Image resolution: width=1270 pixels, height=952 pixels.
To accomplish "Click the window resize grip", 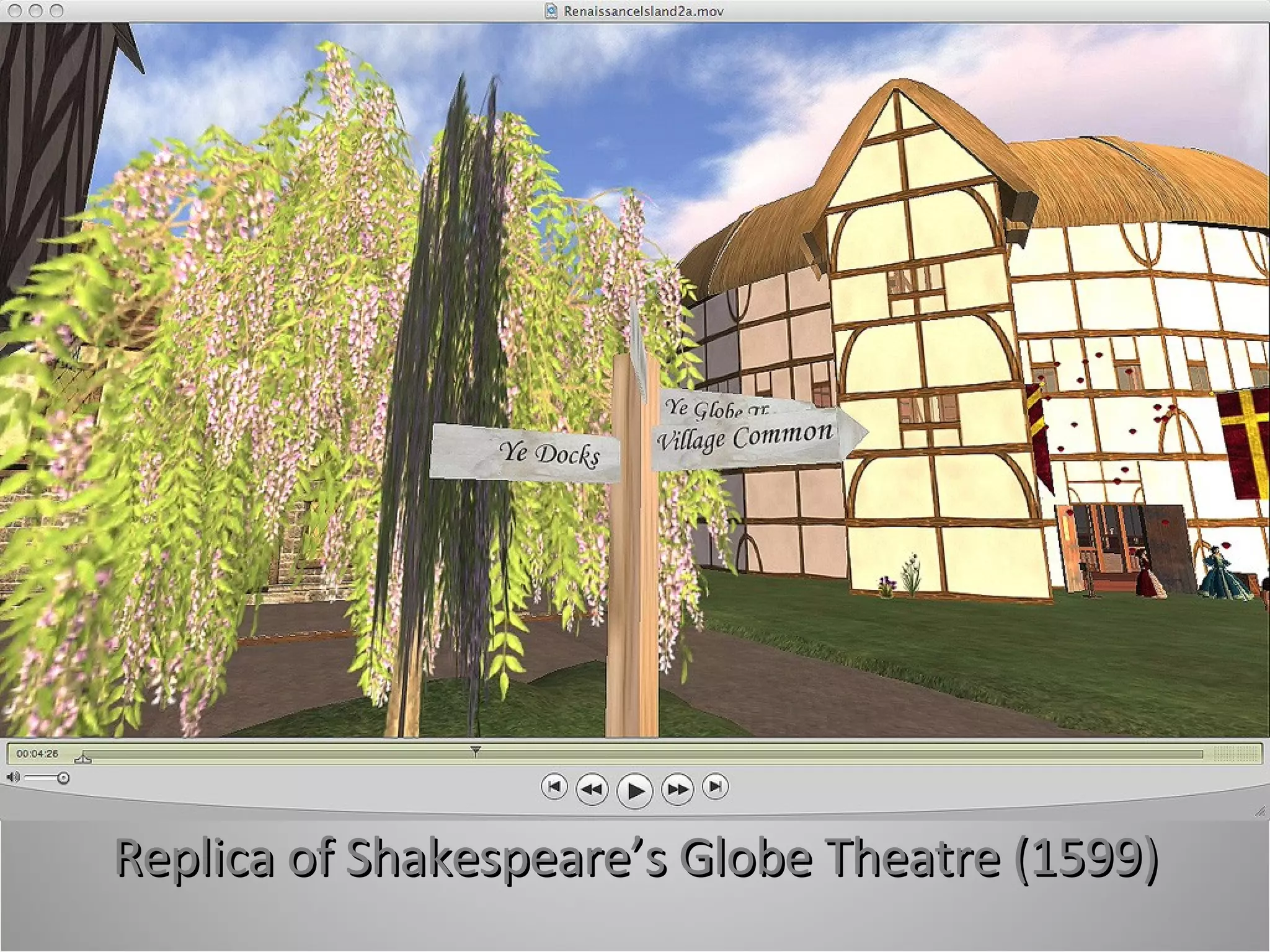I will coord(1259,811).
